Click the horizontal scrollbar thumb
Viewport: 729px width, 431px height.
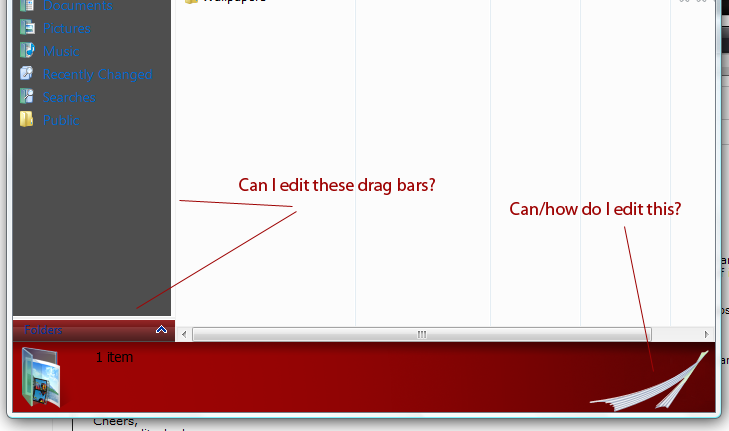[422, 334]
